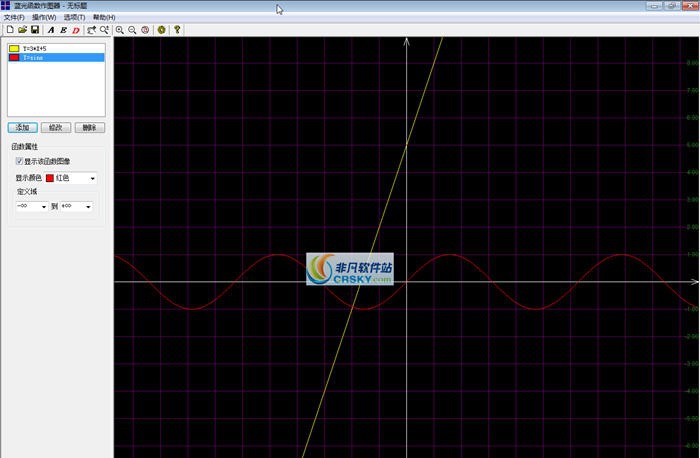700x458 pixels.
Task: Click the curve-with-arrow toolbar icon
Action: click(92, 30)
